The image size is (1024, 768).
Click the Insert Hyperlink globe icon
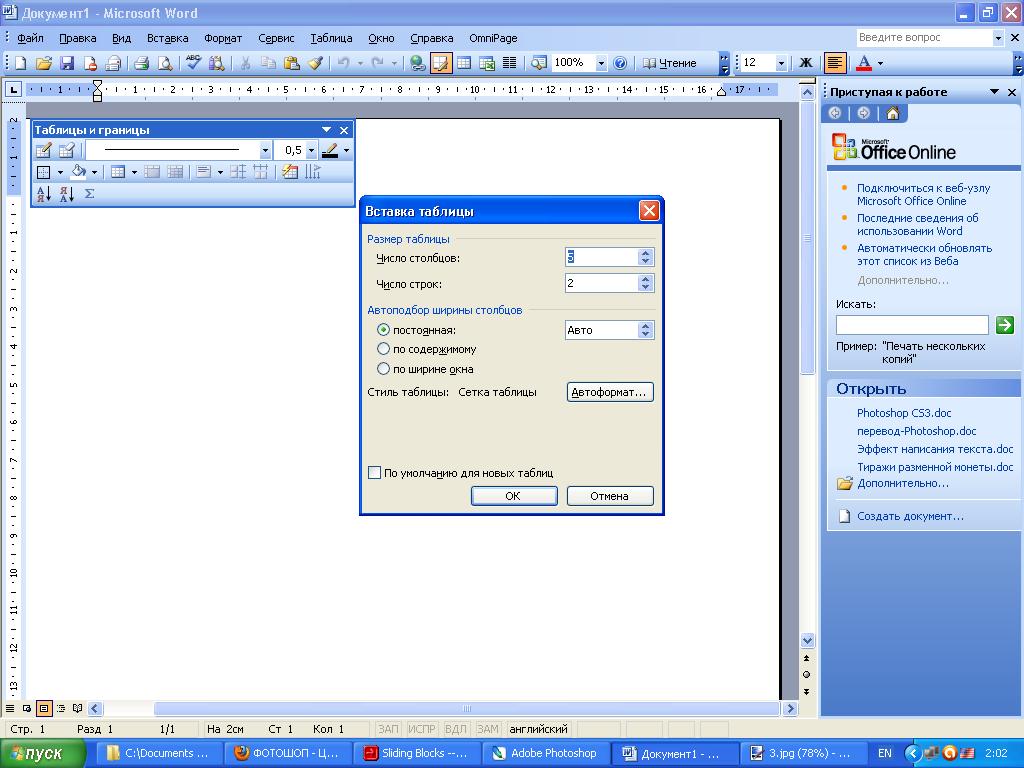(417, 63)
